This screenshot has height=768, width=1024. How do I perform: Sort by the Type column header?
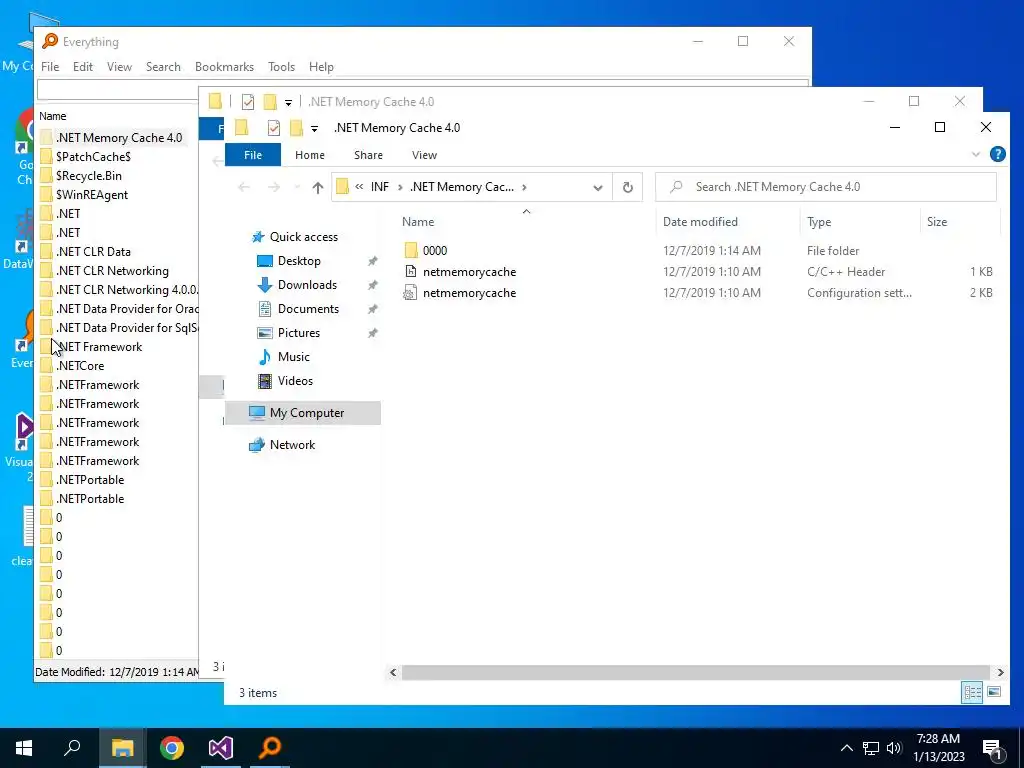[819, 222]
